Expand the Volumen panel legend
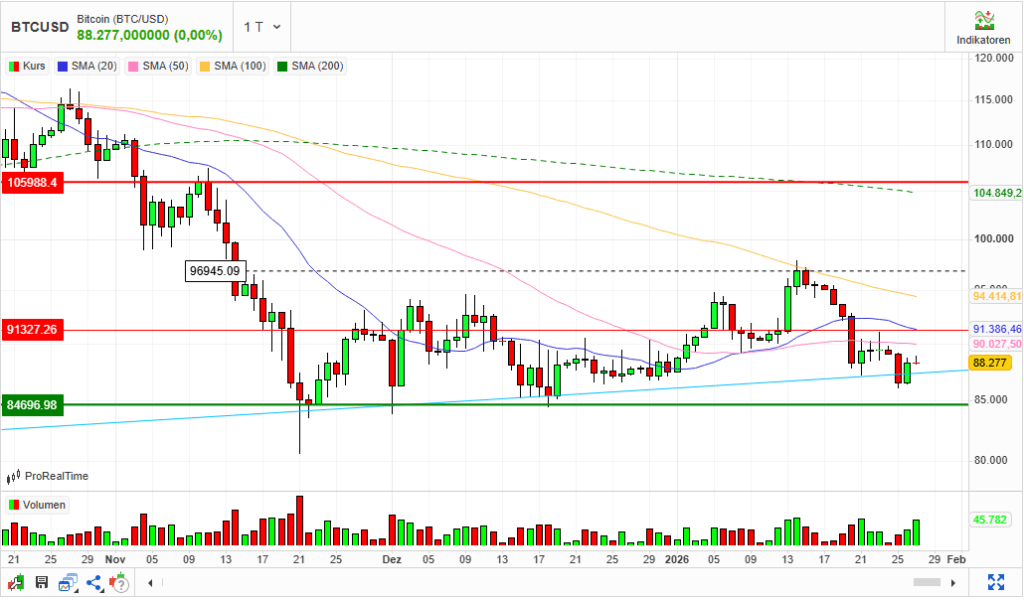 (x=37, y=505)
